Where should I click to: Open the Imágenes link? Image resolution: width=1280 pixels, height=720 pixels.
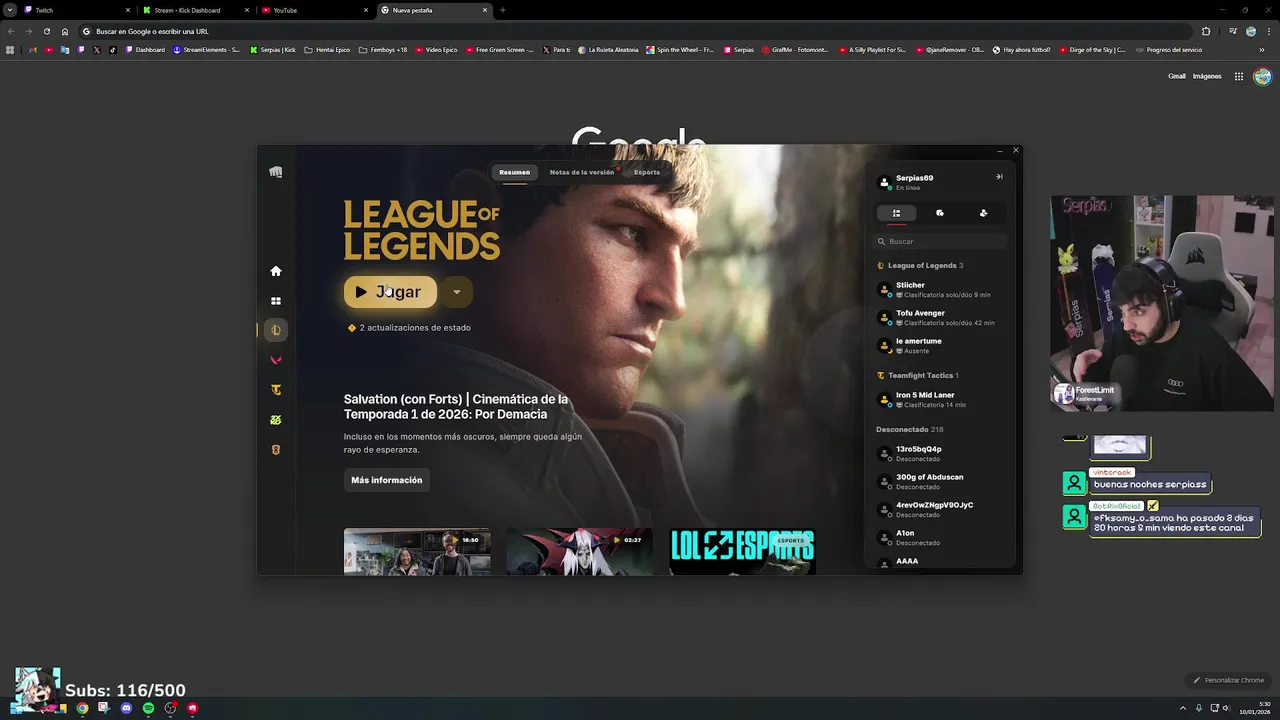pyautogui.click(x=1207, y=76)
